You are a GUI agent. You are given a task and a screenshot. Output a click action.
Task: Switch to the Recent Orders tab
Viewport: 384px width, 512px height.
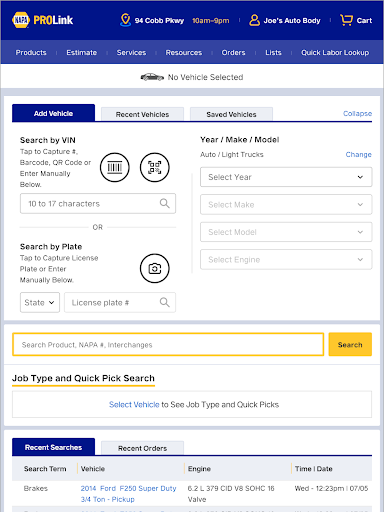[x=142, y=448]
